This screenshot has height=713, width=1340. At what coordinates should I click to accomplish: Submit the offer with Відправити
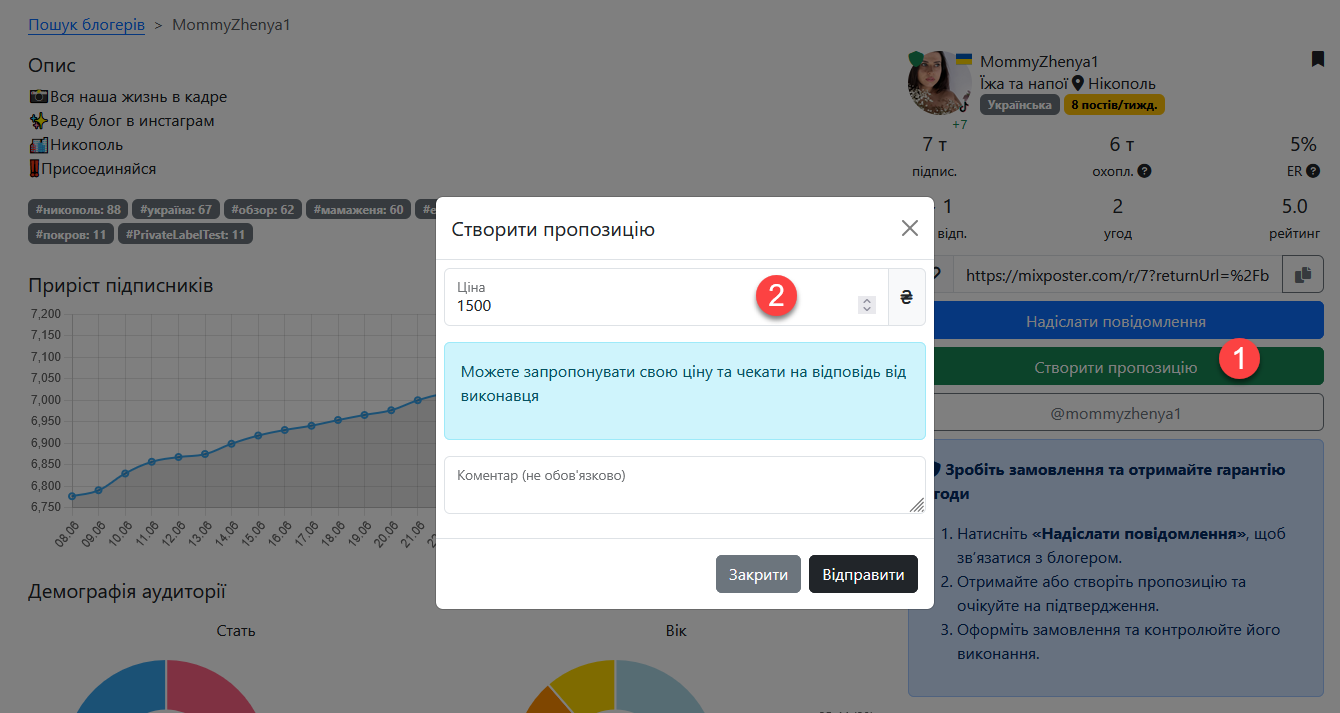pyautogui.click(x=863, y=574)
